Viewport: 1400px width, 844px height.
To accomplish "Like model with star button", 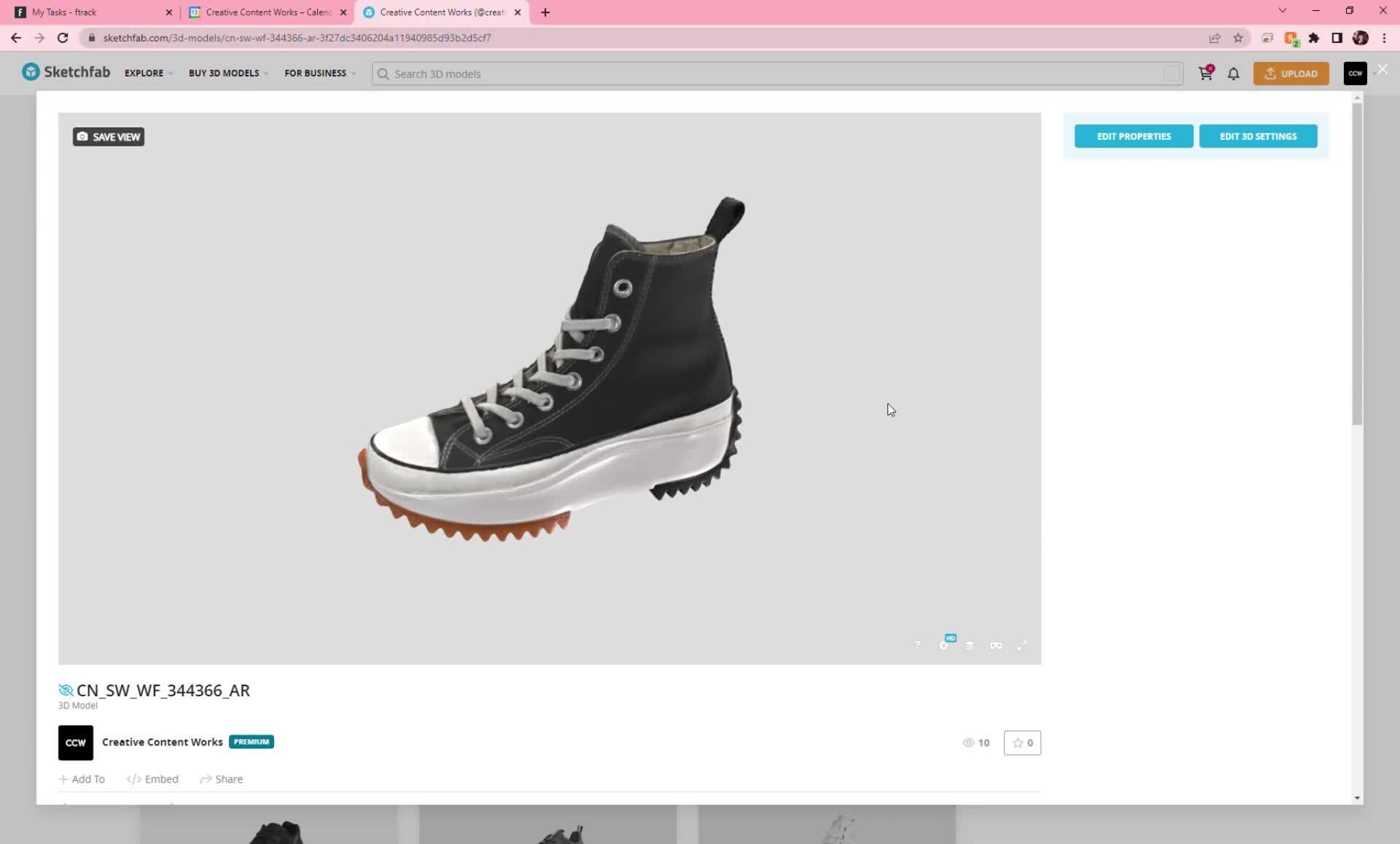I will pyautogui.click(x=1022, y=743).
